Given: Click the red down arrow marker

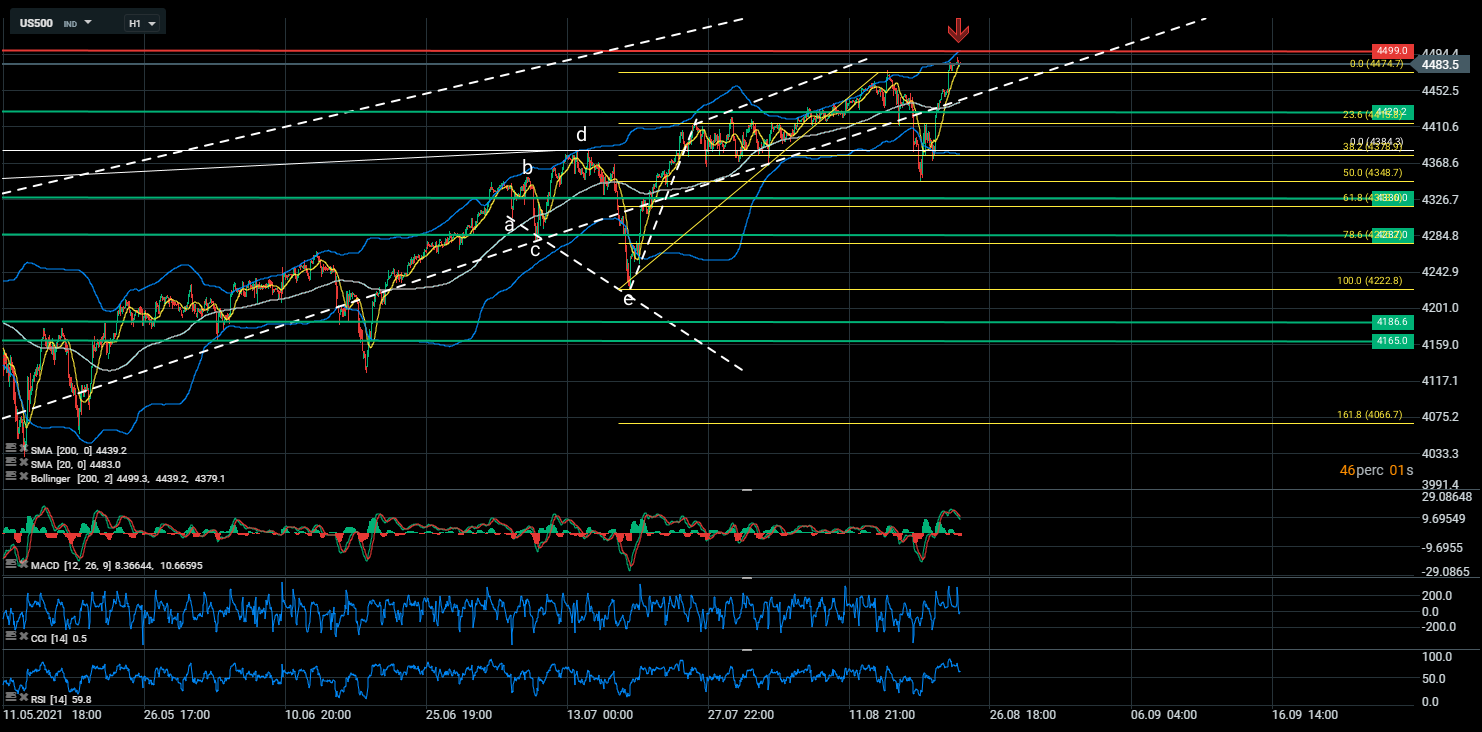Looking at the screenshot, I should 958,29.
